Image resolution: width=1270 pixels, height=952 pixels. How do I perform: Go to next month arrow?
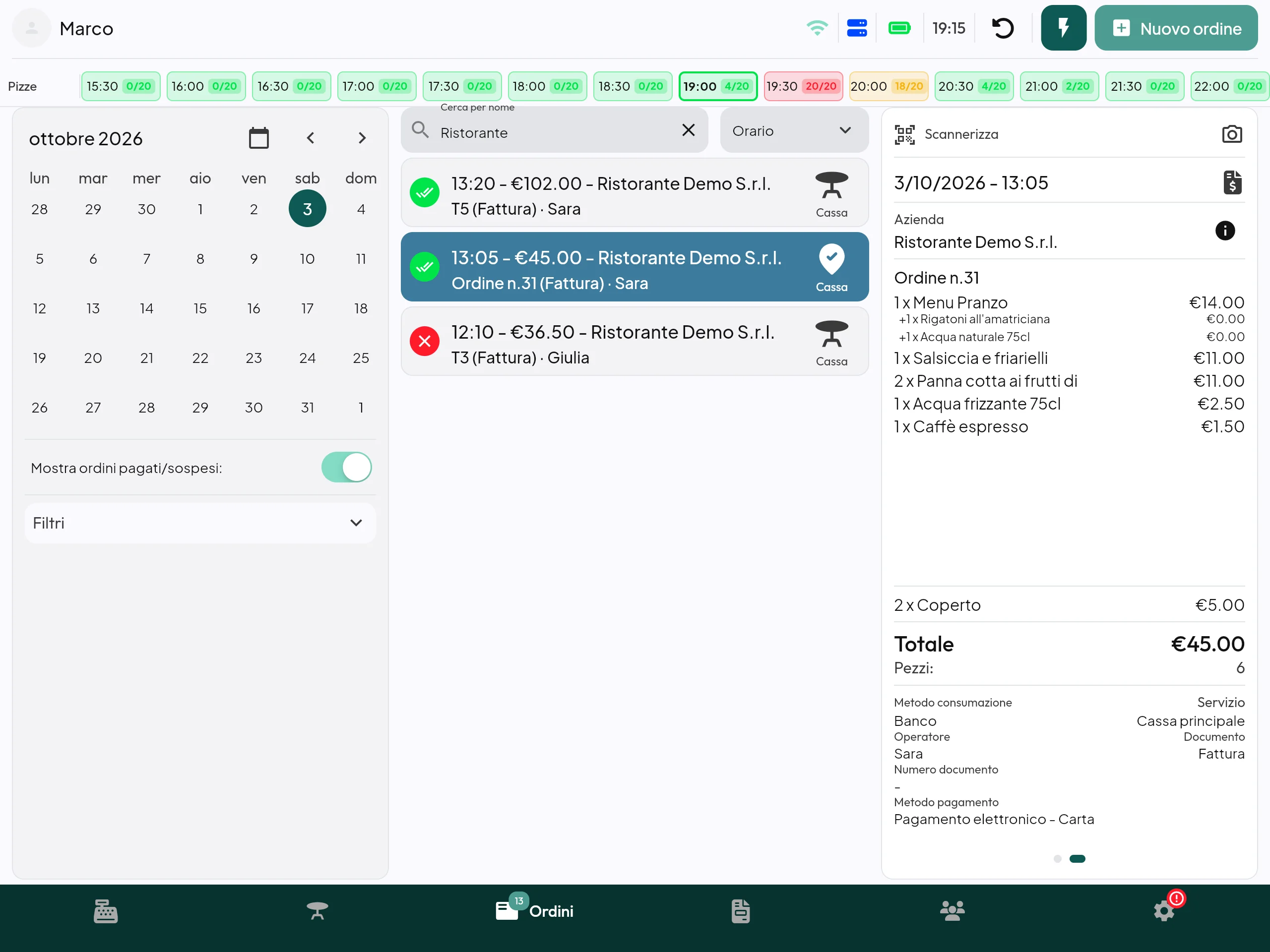pyautogui.click(x=362, y=138)
